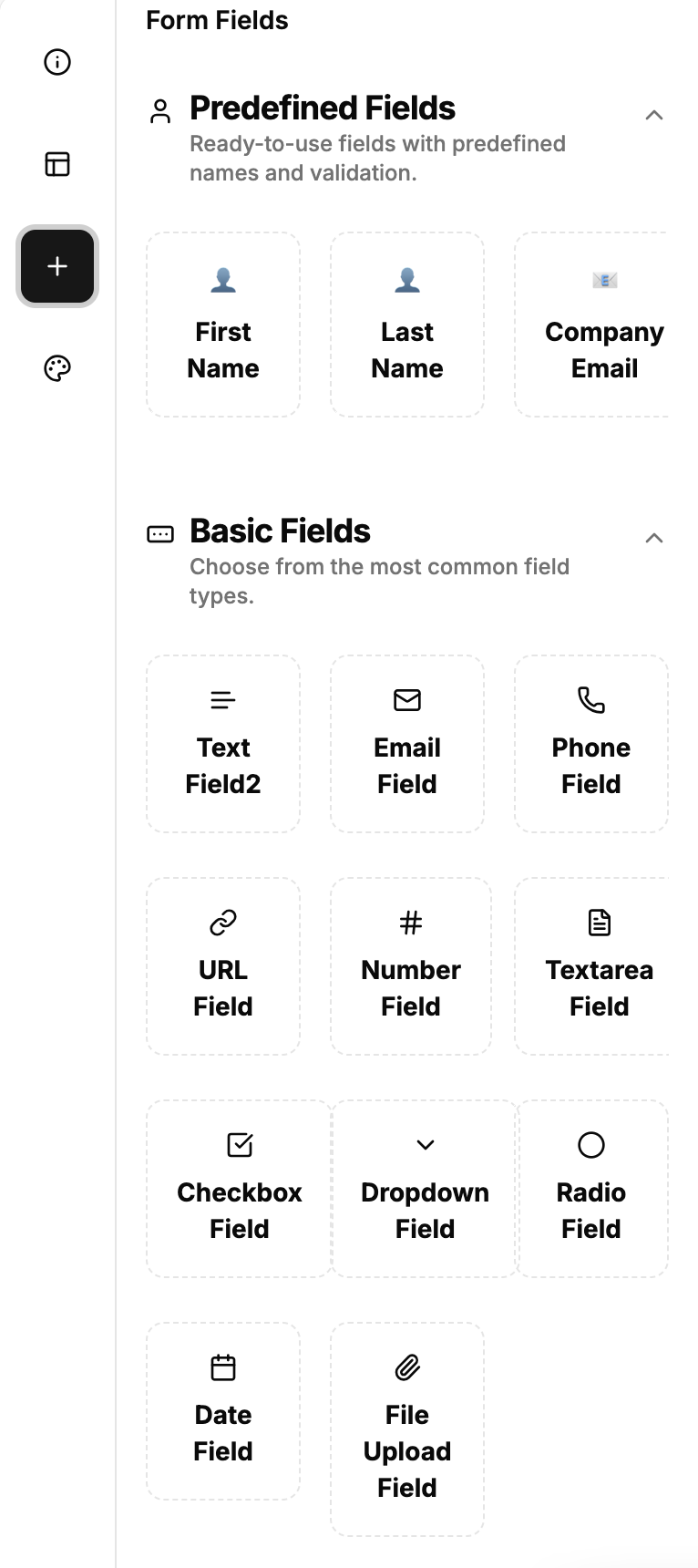Select the plus add-fields sidebar icon
Screen dimensions: 698x1568
point(57,266)
